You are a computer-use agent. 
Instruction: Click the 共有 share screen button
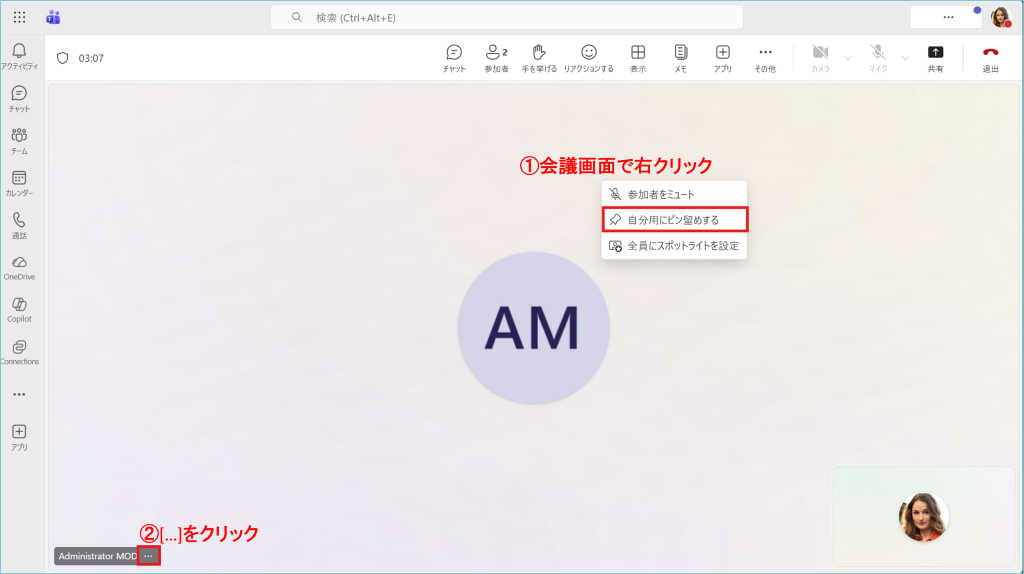[935, 58]
